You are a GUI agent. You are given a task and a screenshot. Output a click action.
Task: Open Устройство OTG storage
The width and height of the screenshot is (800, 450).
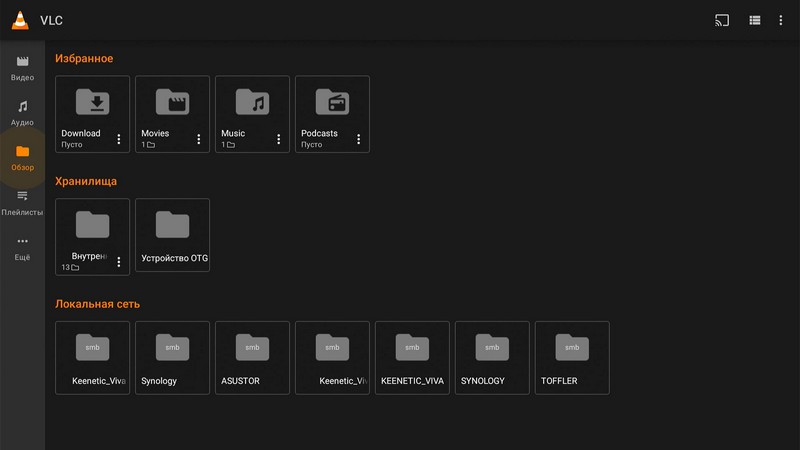tap(172, 235)
